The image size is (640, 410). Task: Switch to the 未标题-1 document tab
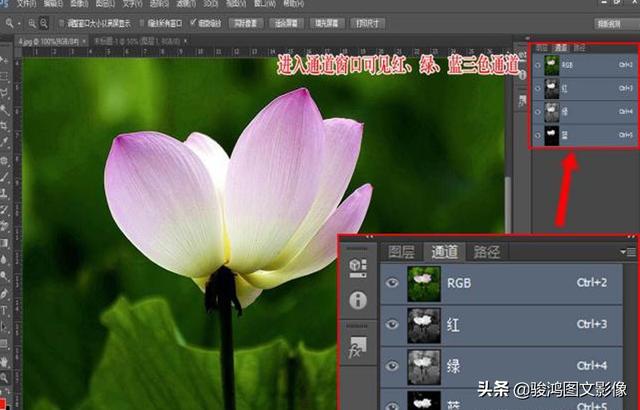pos(137,41)
